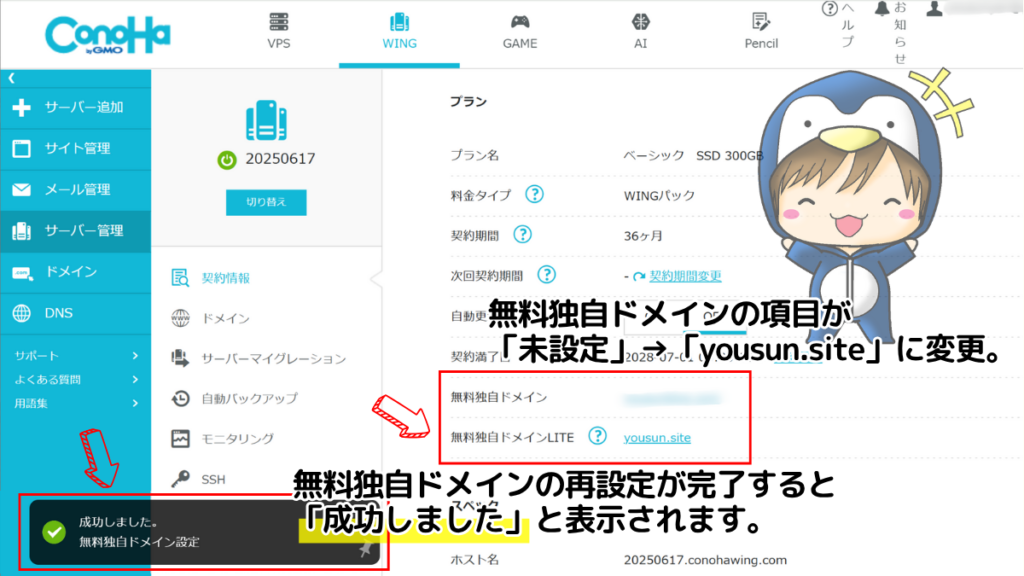Click the サイト管理 window icon
This screenshot has width=1024, height=576.
click(22, 148)
